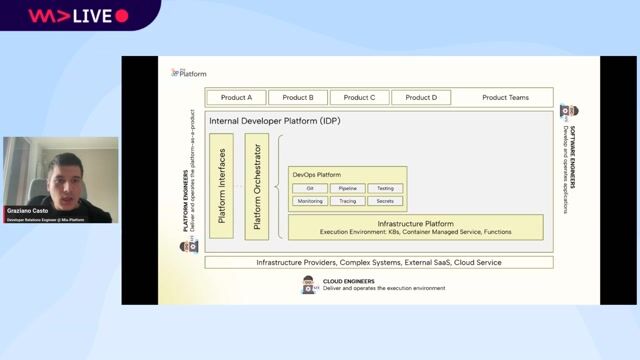This screenshot has height=360, width=640.
Task: Click the Graziano Casto name caption
Action: [27, 211]
